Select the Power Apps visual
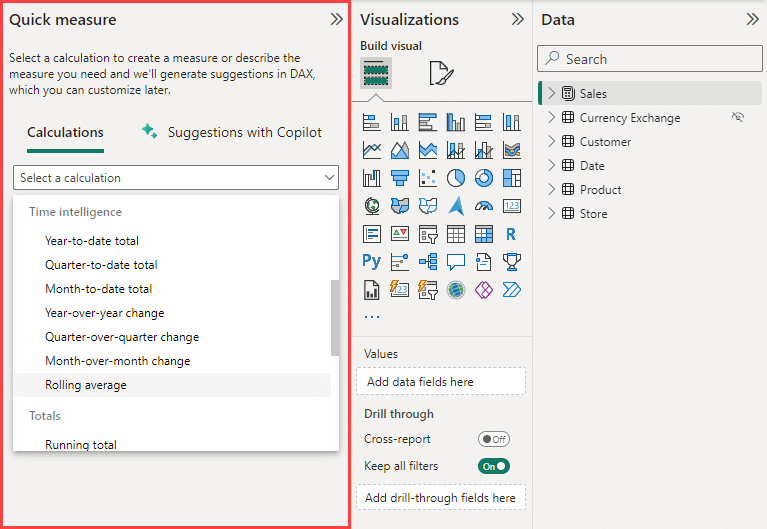Screen dimensions: 767x529 (x=484, y=290)
